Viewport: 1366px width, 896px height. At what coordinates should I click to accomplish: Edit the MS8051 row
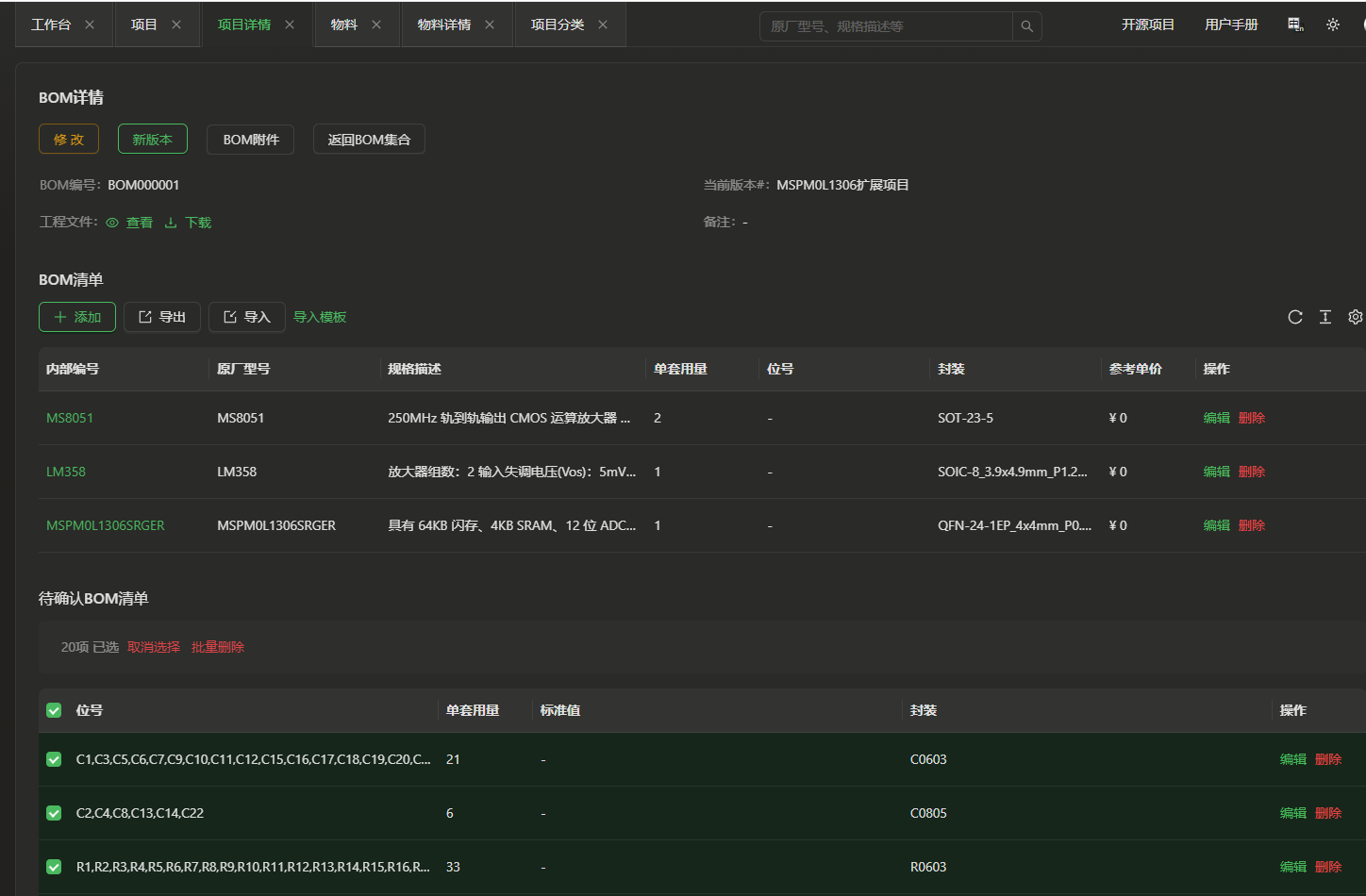pyautogui.click(x=1217, y=418)
